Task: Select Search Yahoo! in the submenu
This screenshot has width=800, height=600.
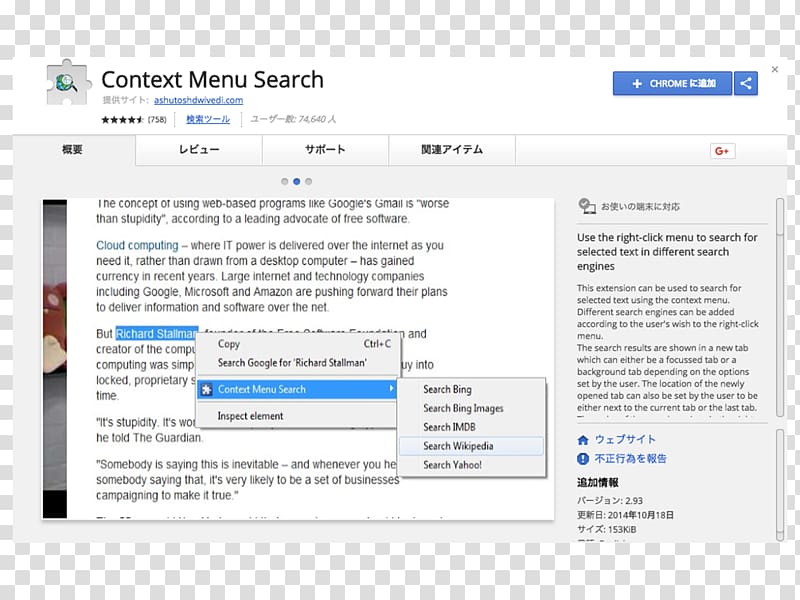Action: pyautogui.click(x=472, y=465)
